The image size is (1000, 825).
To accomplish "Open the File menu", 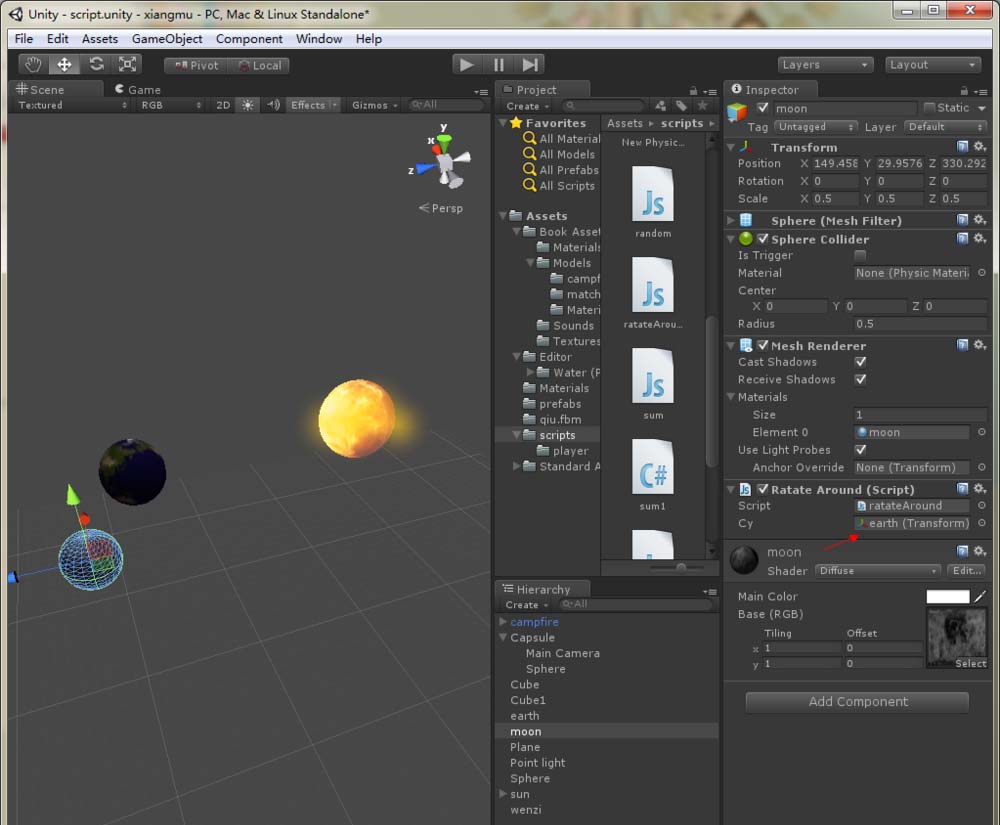I will 24,39.
